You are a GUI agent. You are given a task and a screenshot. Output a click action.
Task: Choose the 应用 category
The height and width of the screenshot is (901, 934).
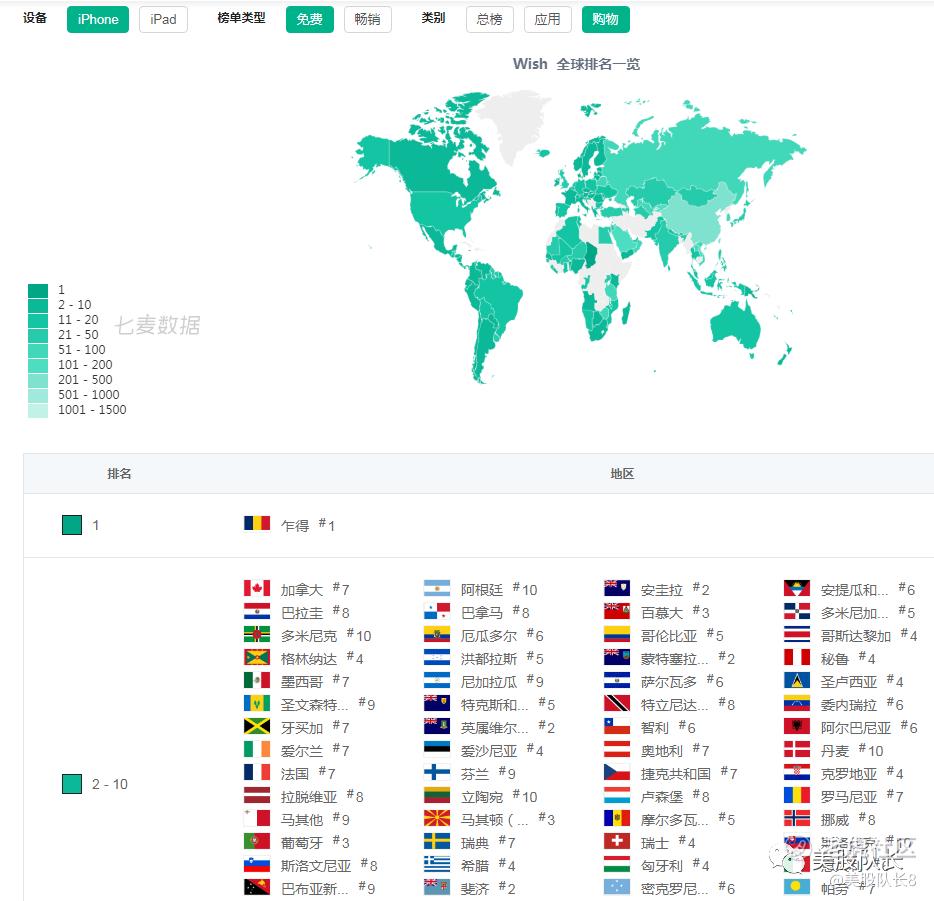(x=547, y=20)
